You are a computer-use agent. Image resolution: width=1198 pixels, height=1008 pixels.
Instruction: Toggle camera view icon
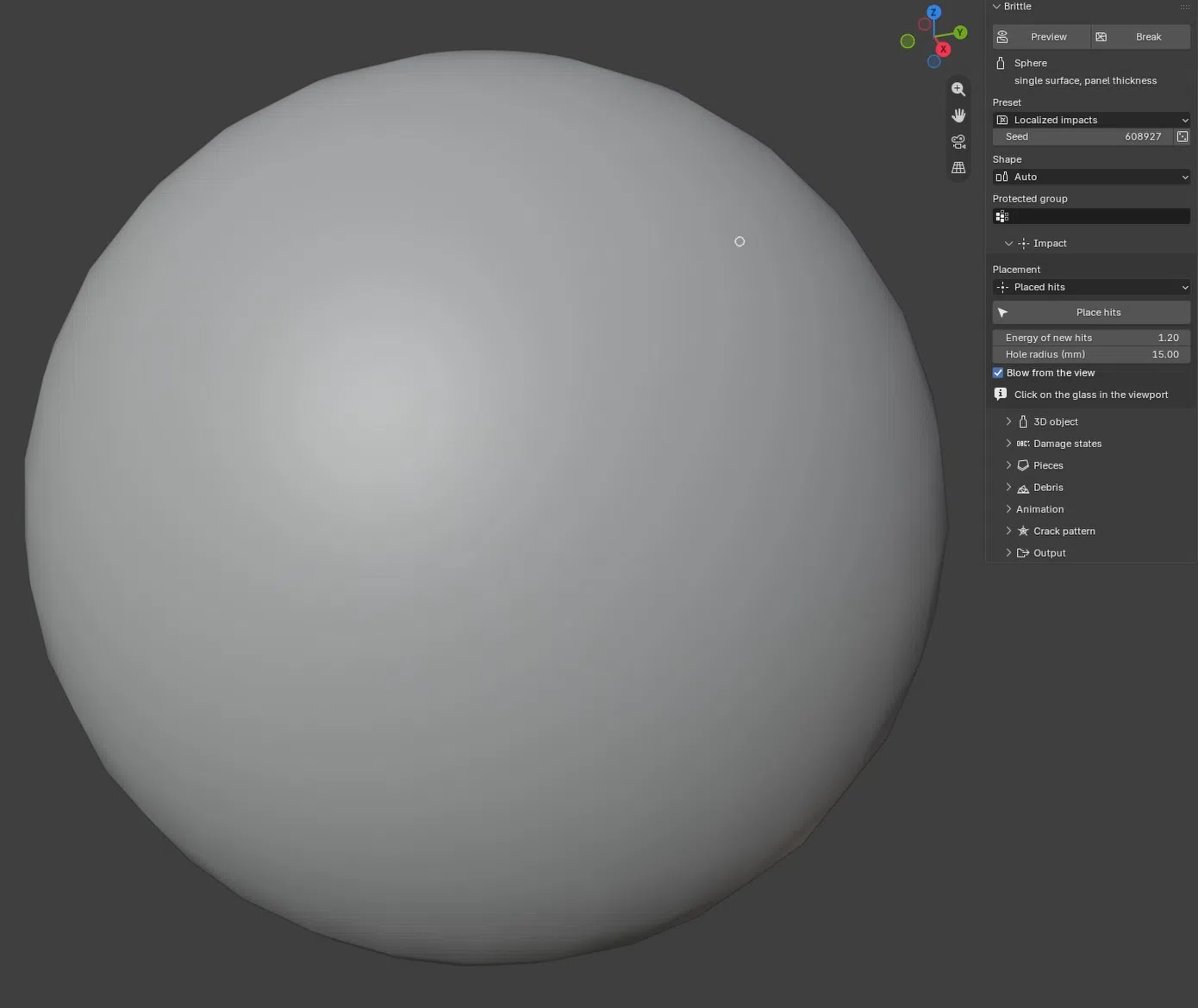point(958,141)
